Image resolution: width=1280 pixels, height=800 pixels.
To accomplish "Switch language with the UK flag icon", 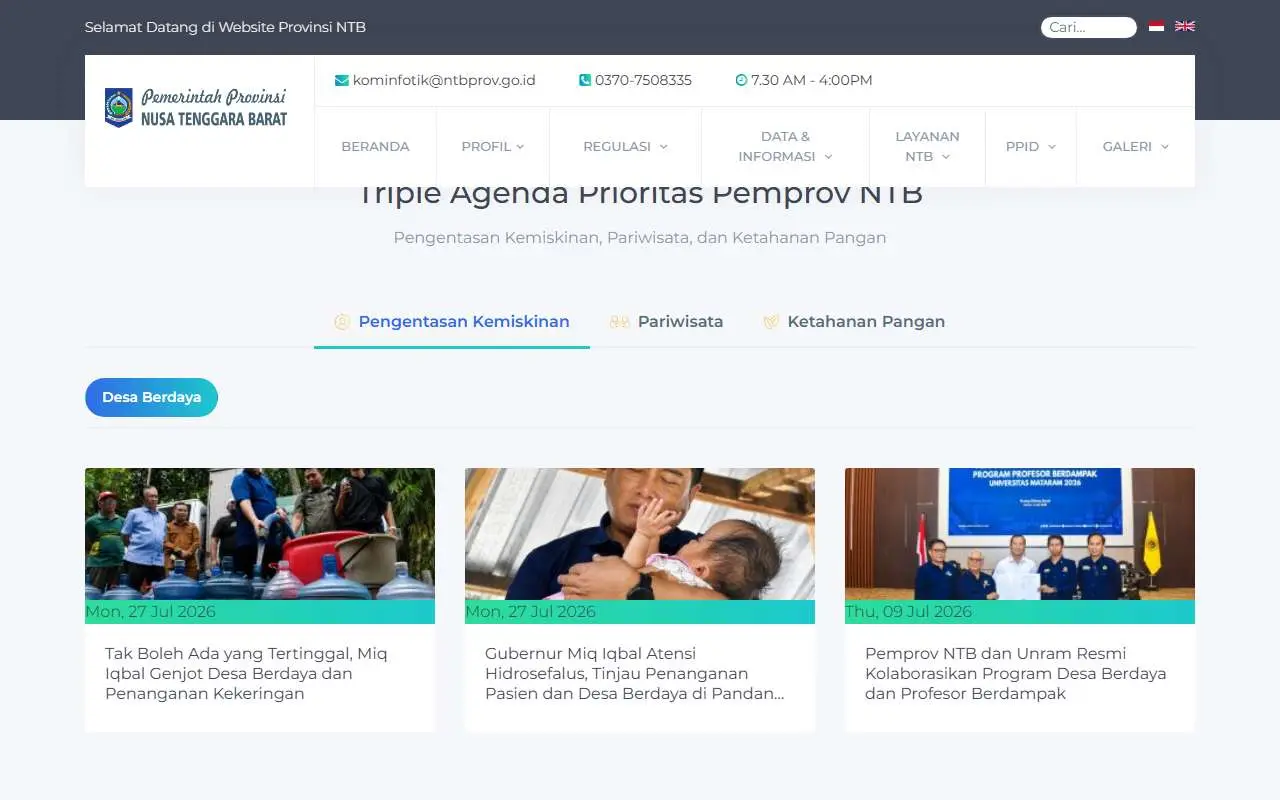I will [1185, 26].
